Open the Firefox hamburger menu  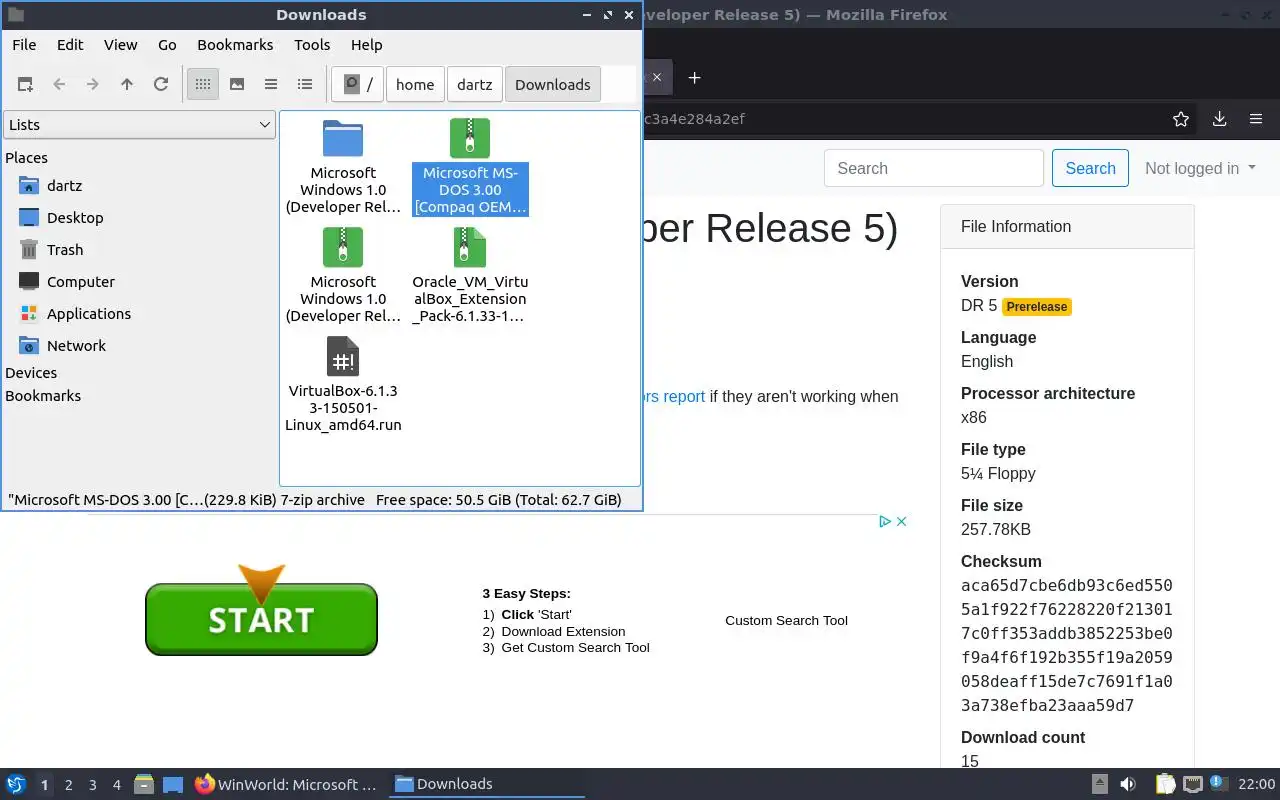coord(1256,119)
